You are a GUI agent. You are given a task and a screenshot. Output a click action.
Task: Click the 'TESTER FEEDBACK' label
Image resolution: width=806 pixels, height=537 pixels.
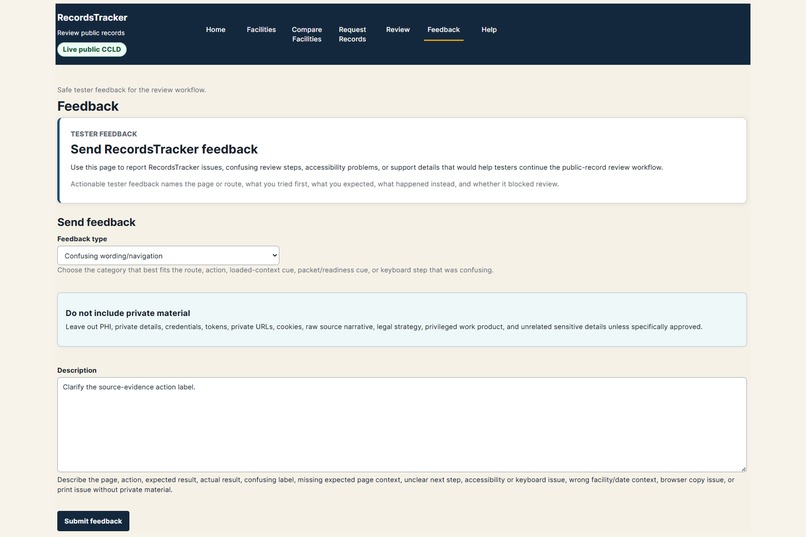(x=104, y=134)
